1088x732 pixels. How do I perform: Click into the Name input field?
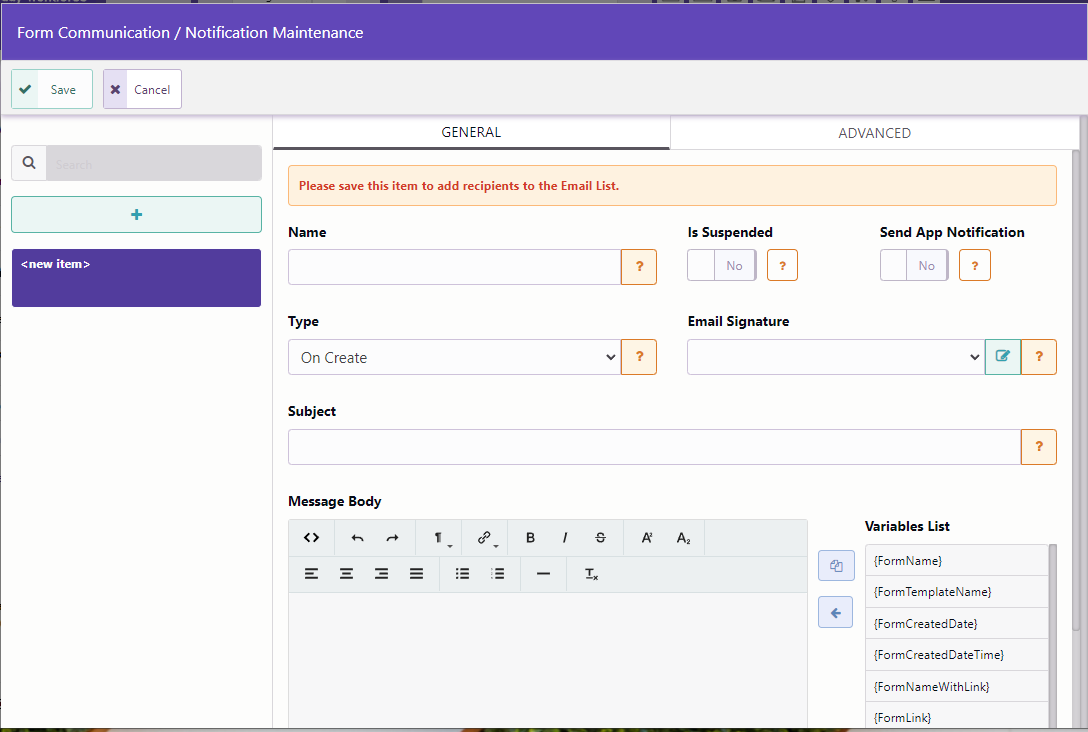(x=454, y=267)
